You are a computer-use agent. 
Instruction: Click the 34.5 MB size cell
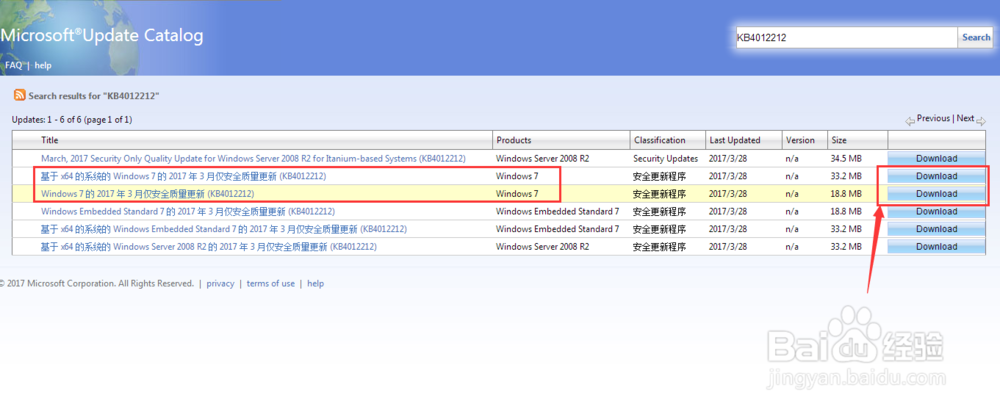[846, 158]
